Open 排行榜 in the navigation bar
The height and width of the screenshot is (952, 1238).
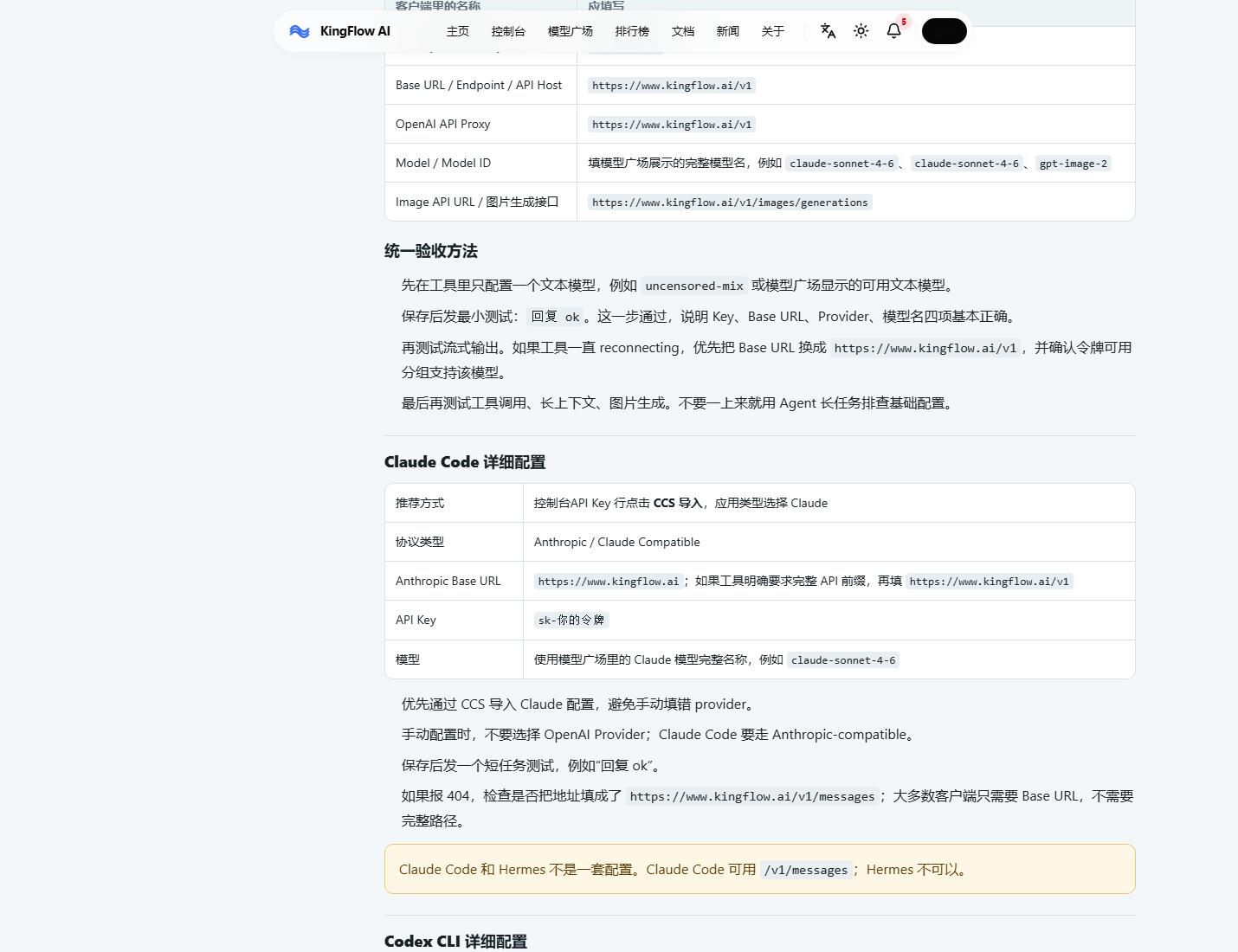632,31
